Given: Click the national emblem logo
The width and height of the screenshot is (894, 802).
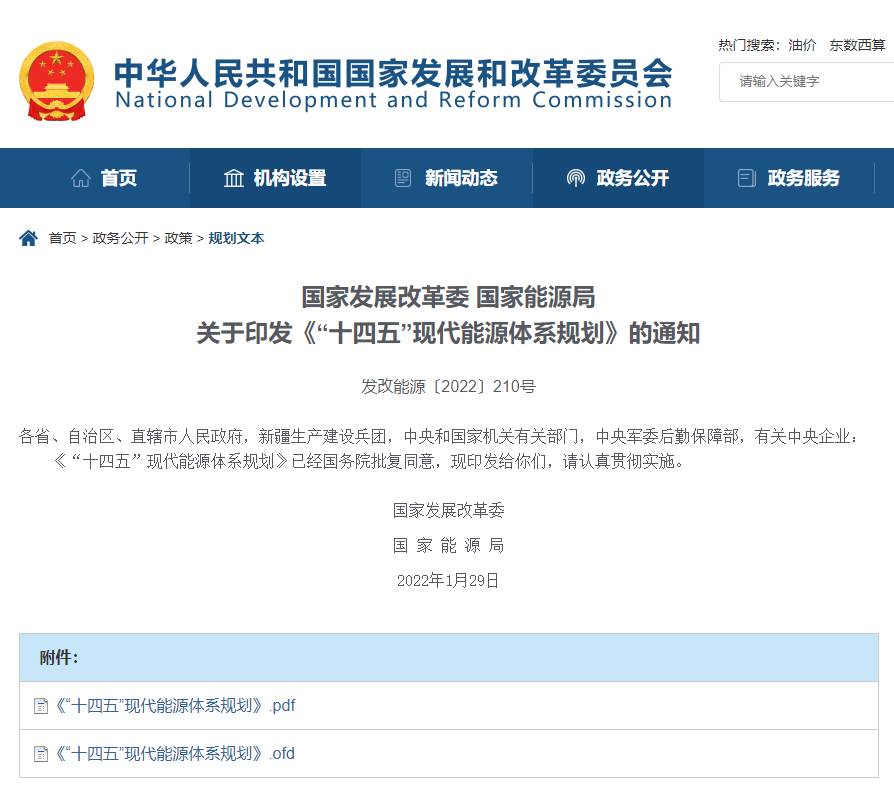Looking at the screenshot, I should pos(57,79).
